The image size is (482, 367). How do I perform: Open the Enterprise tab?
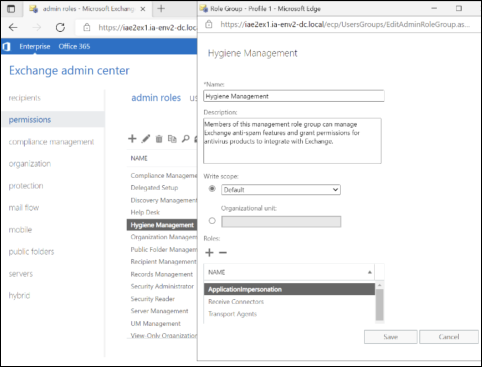coord(35,47)
